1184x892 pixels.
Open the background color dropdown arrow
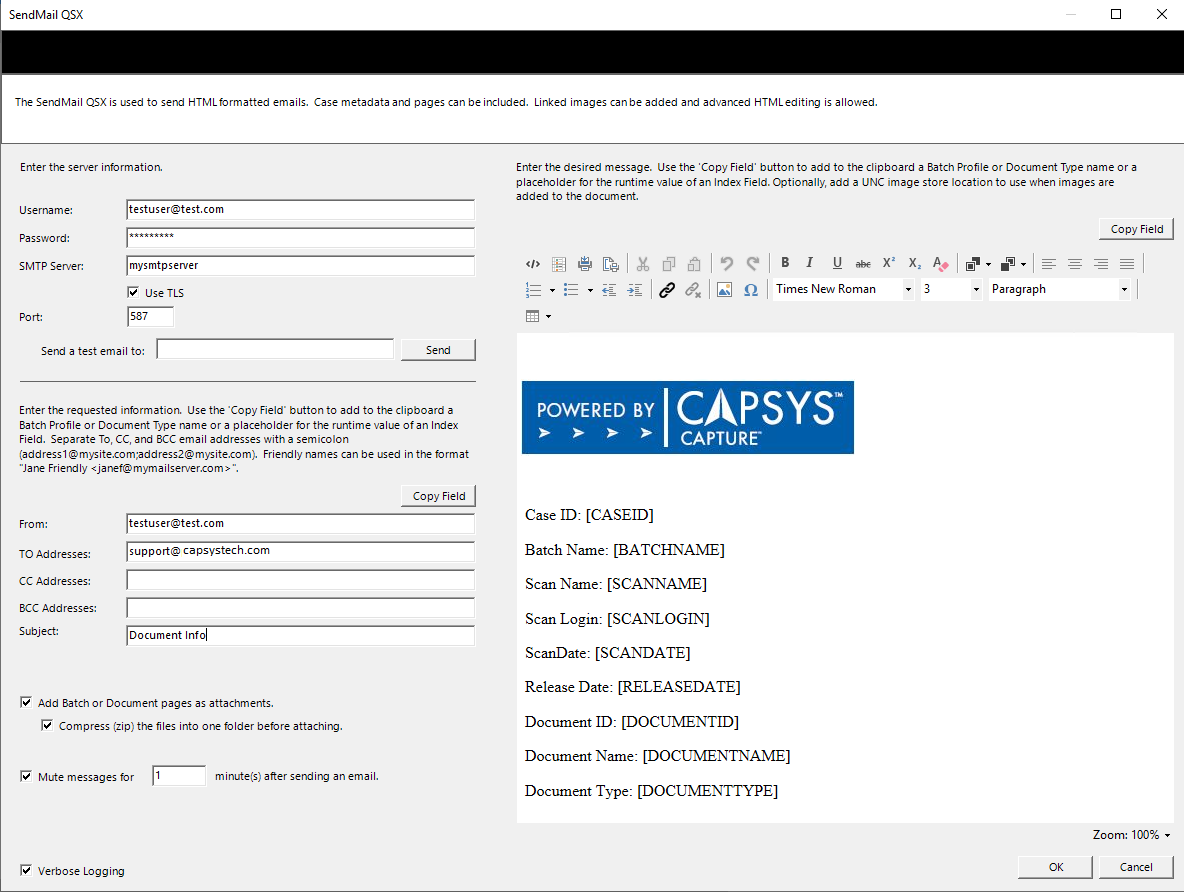click(x=1023, y=264)
